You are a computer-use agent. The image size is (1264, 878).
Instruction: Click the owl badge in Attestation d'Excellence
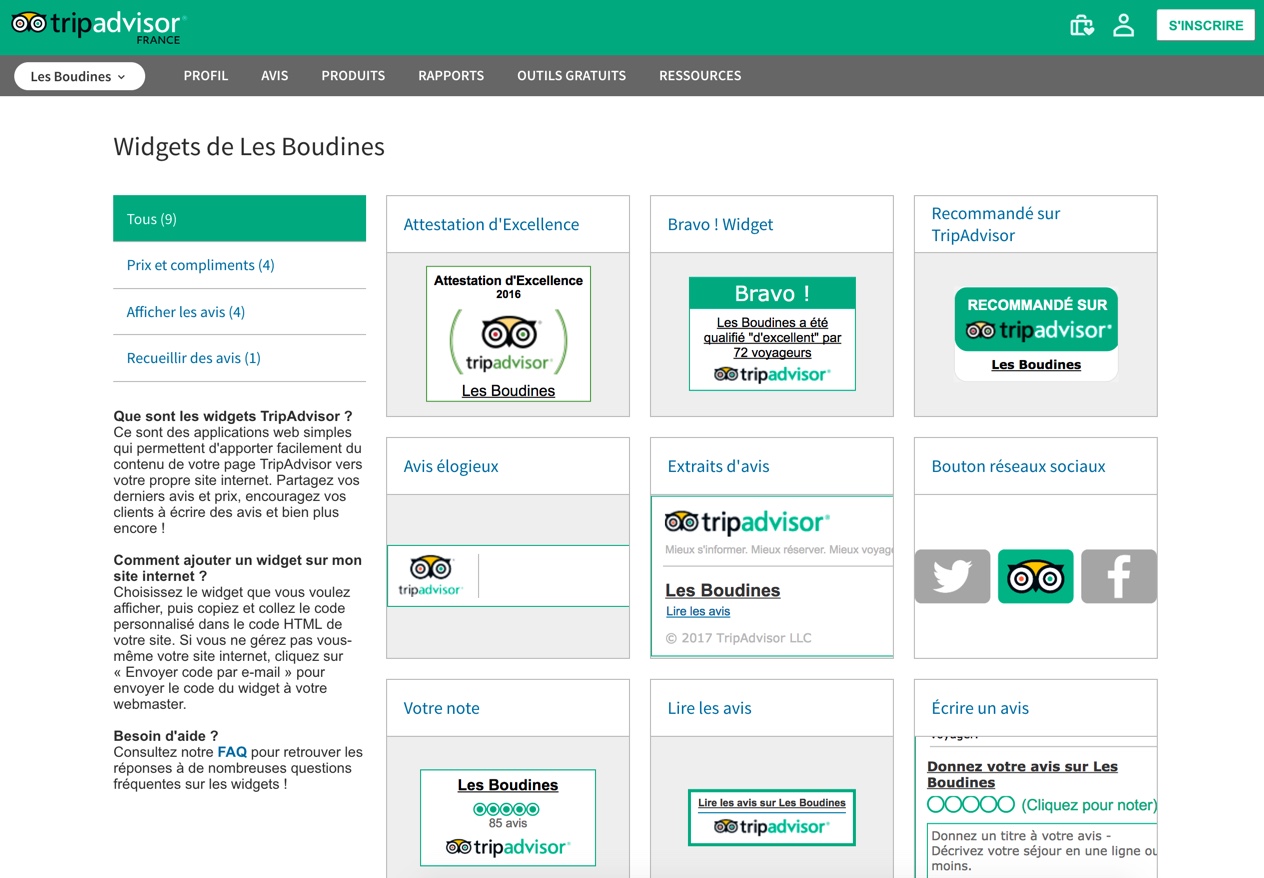[x=508, y=334]
